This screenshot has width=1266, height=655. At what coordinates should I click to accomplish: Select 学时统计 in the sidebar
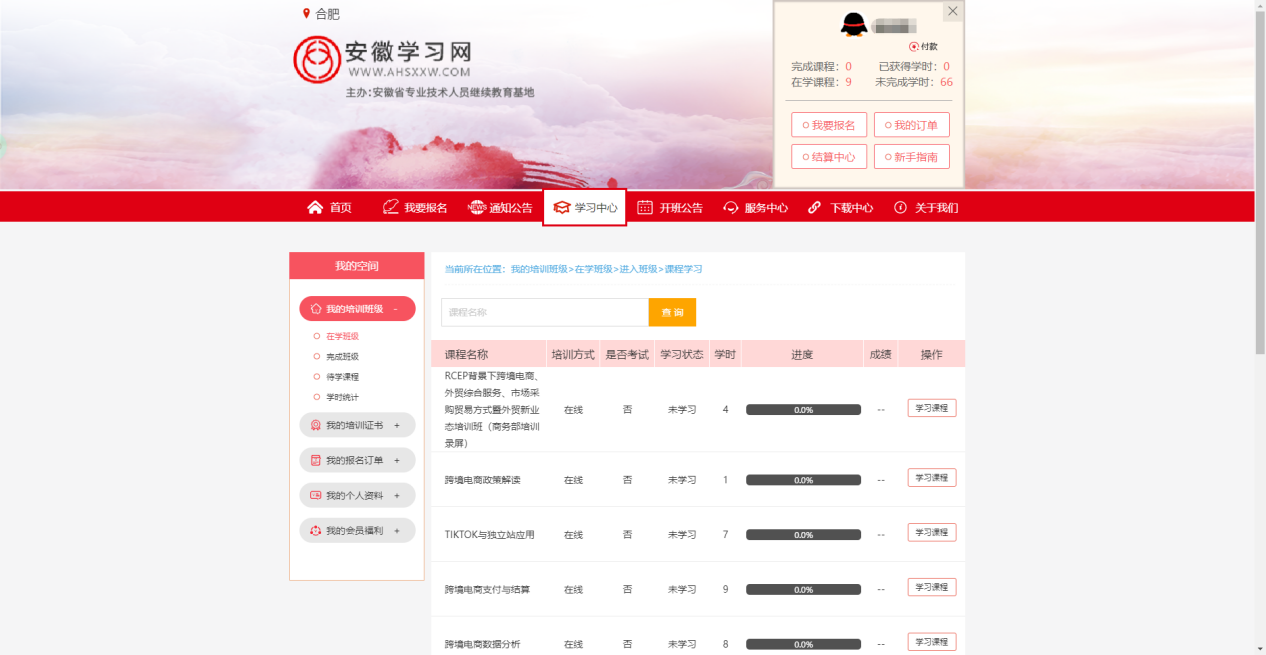[x=342, y=397]
